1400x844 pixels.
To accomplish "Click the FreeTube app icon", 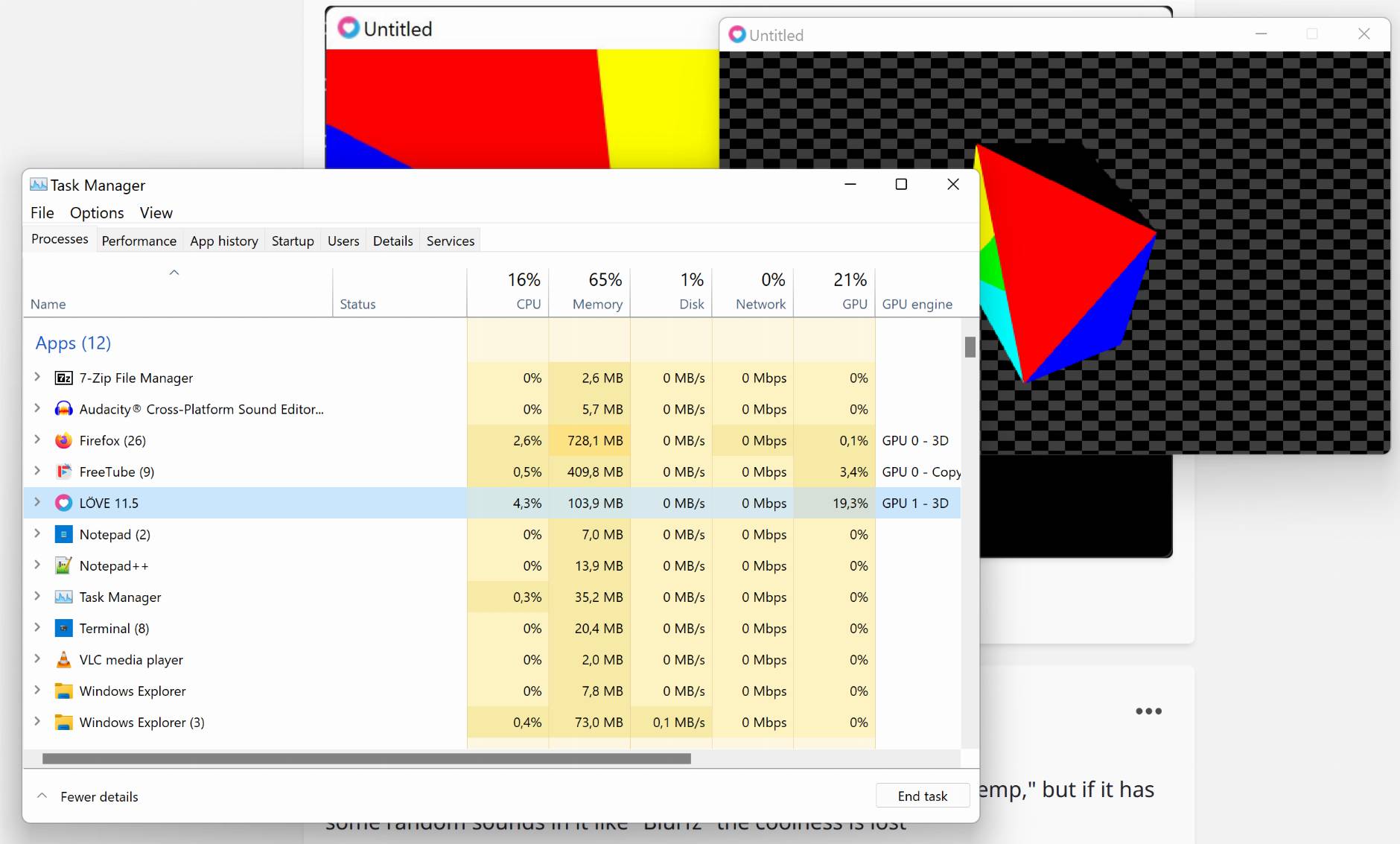I will 64,472.
